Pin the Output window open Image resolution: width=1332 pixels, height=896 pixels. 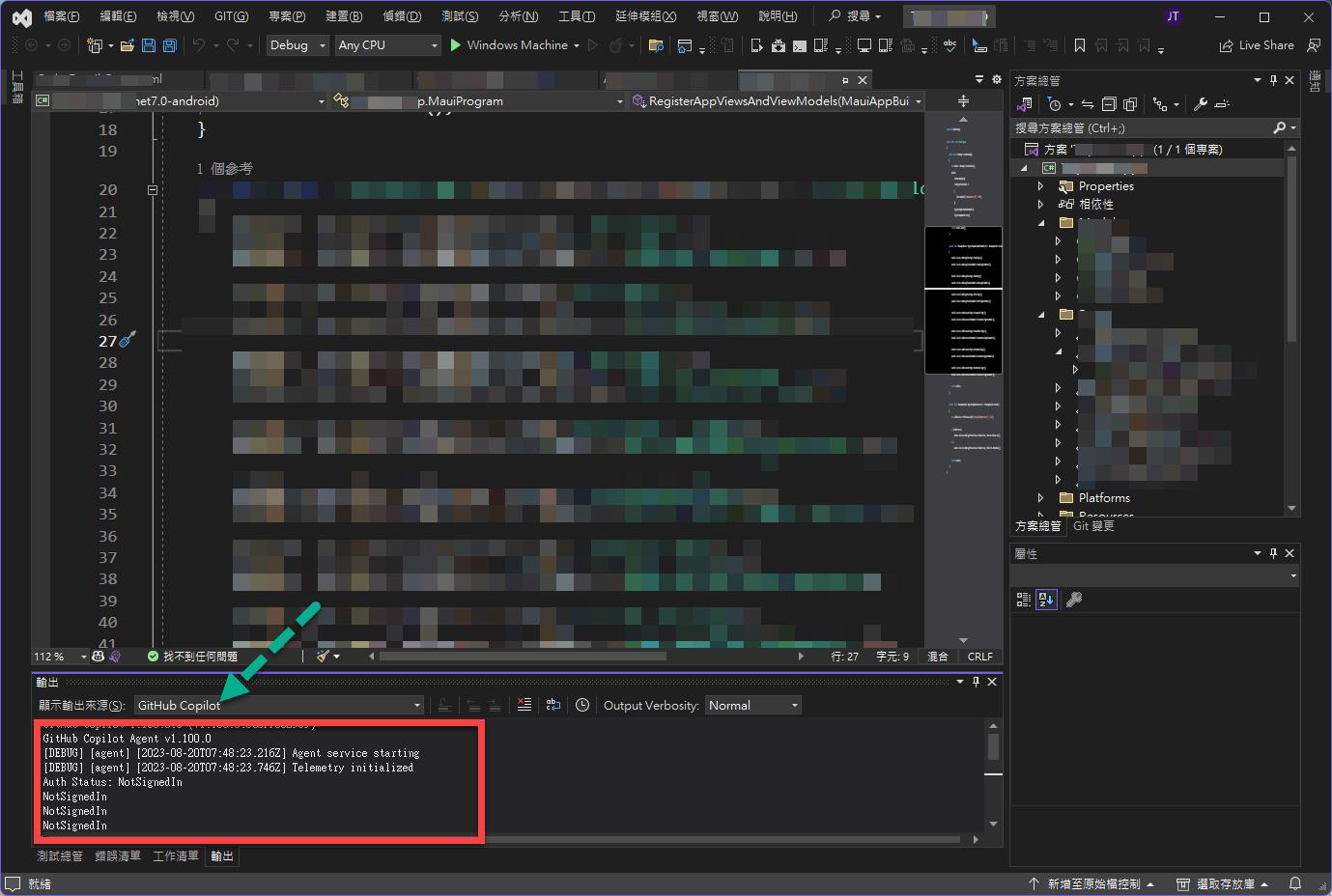tap(975, 682)
